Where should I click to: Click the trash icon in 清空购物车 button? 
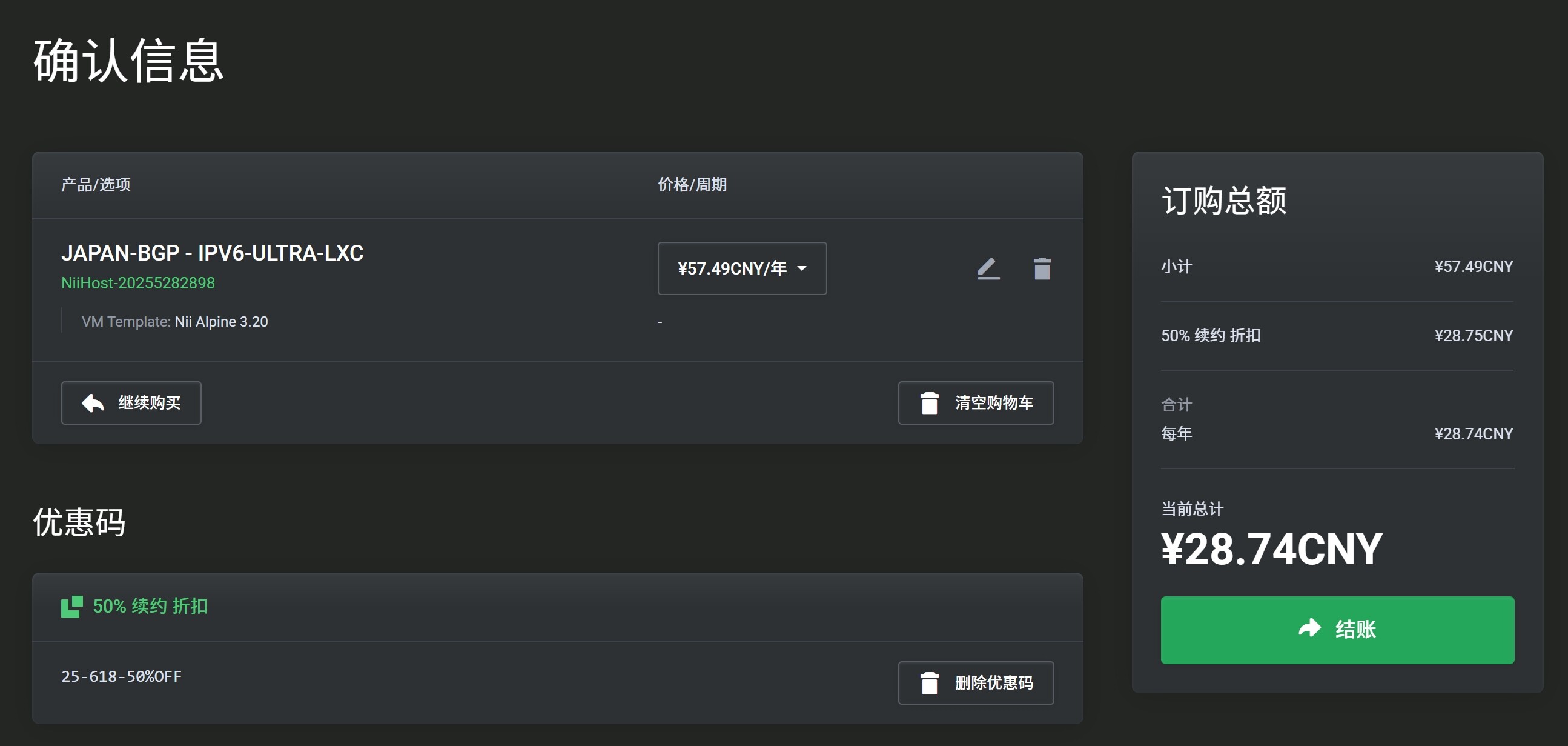[x=930, y=402]
